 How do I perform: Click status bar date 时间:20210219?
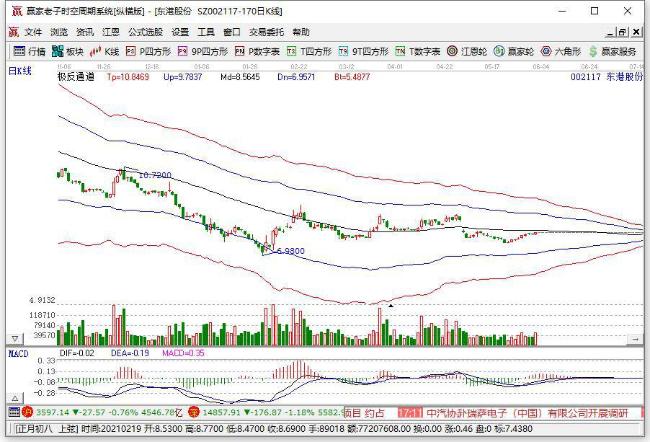(112, 429)
